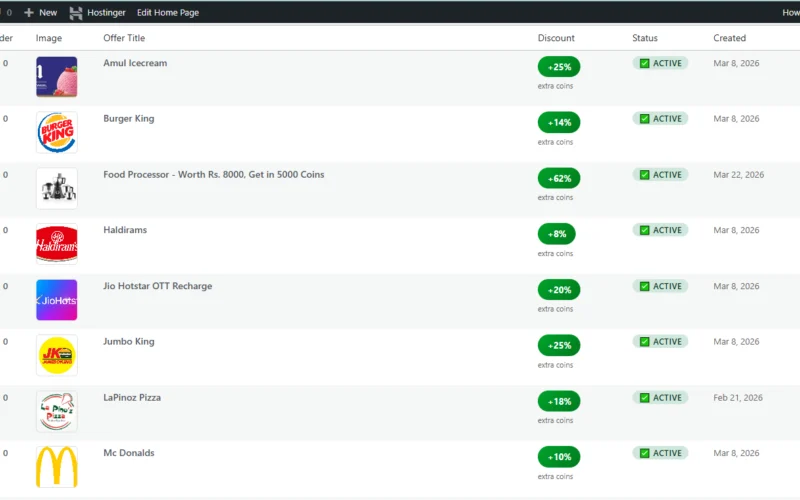The image size is (800, 500).
Task: Sort the table by Offer Title column
Action: (138, 38)
